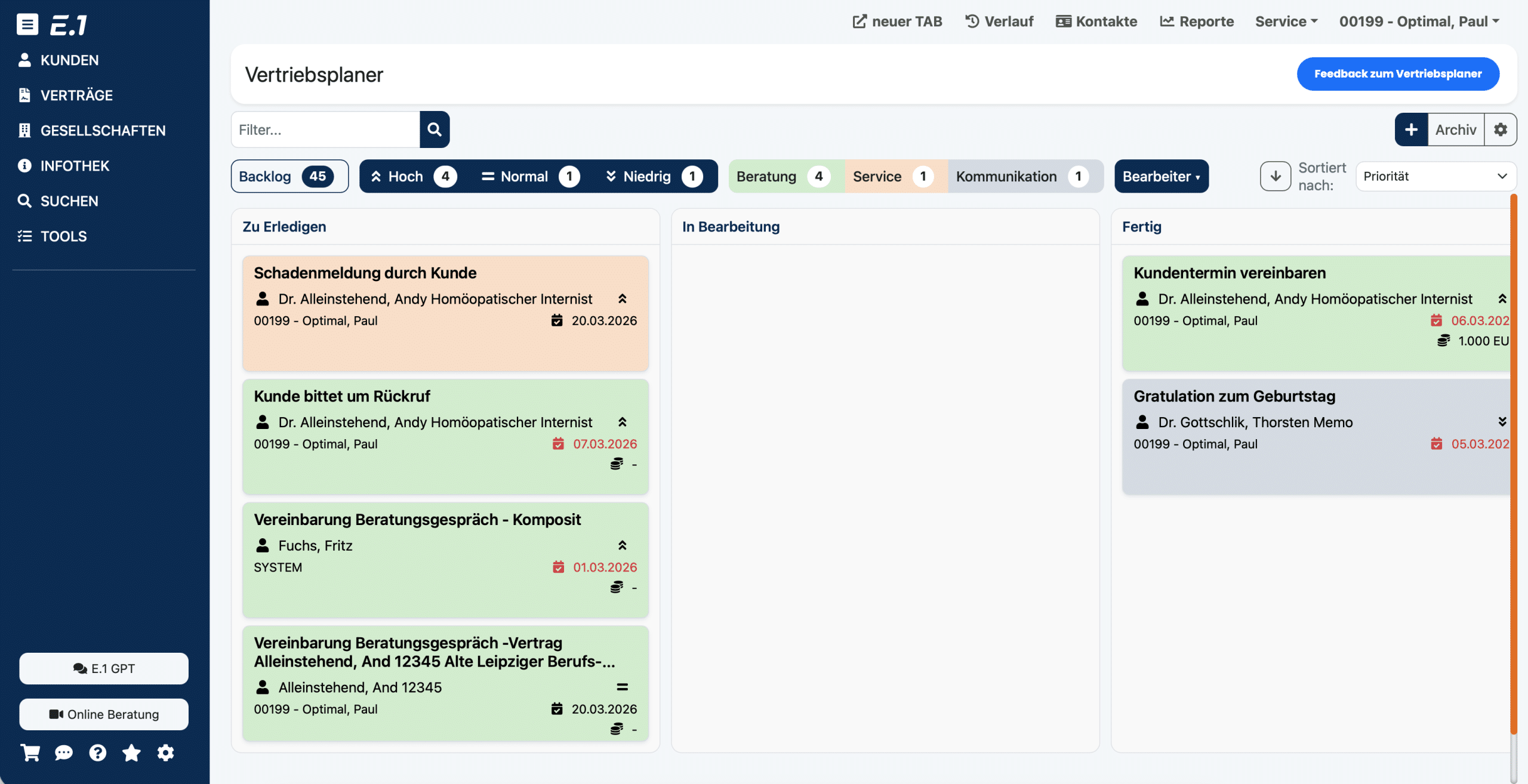Viewport: 1528px width, 784px height.
Task: Open the Vertriebsplaner settings gear icon
Action: coord(1501,129)
